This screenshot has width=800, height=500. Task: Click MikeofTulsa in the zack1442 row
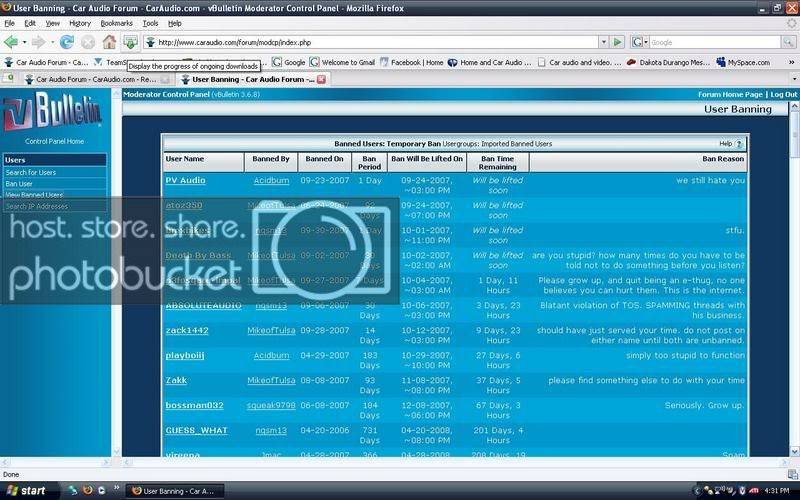point(271,330)
